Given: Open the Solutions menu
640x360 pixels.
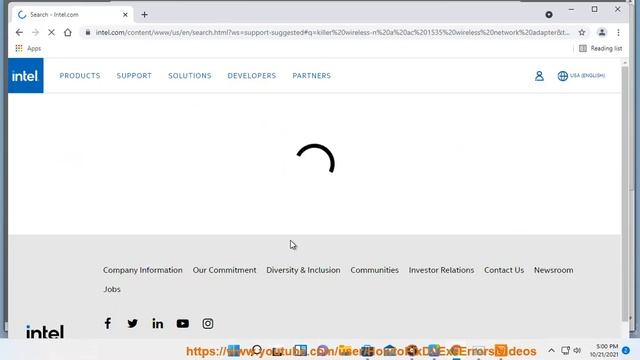Looking at the screenshot, I should click(189, 76).
